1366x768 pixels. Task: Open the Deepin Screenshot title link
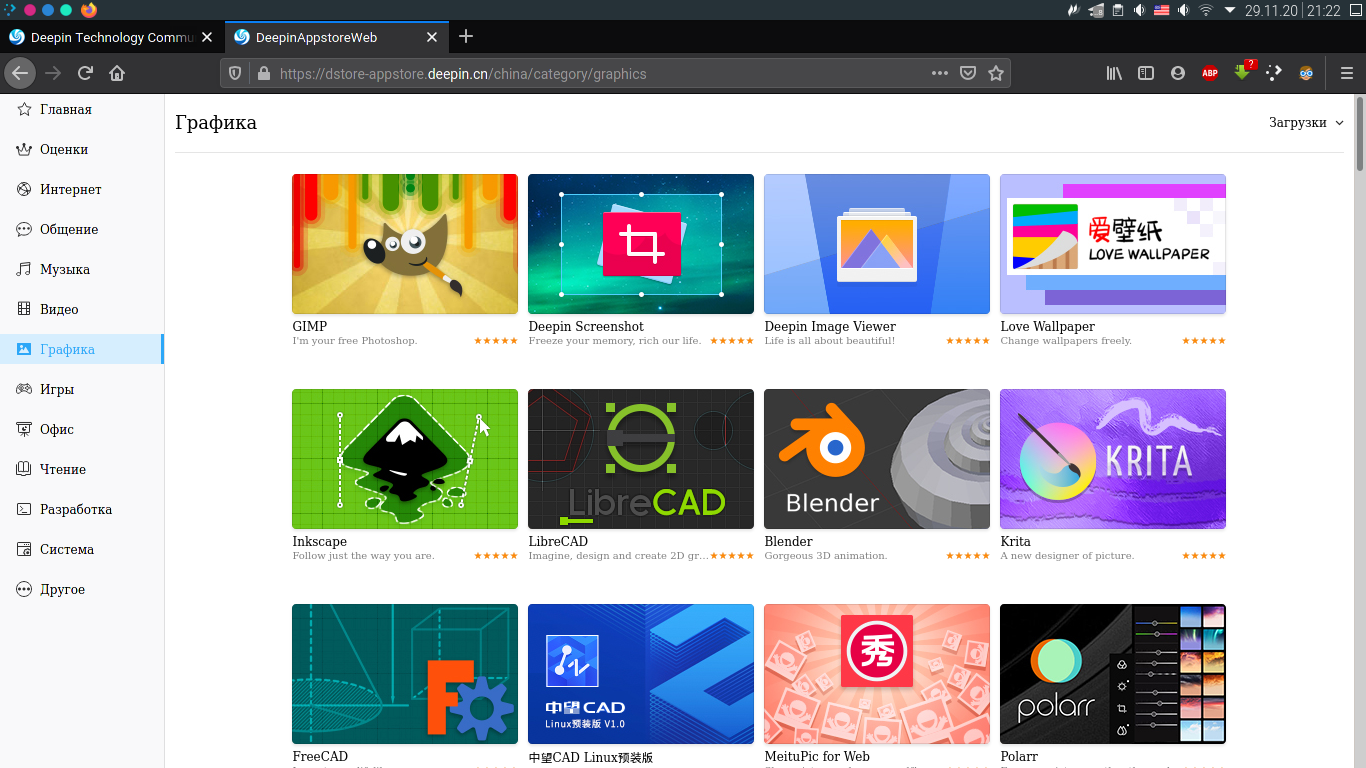click(x=586, y=326)
